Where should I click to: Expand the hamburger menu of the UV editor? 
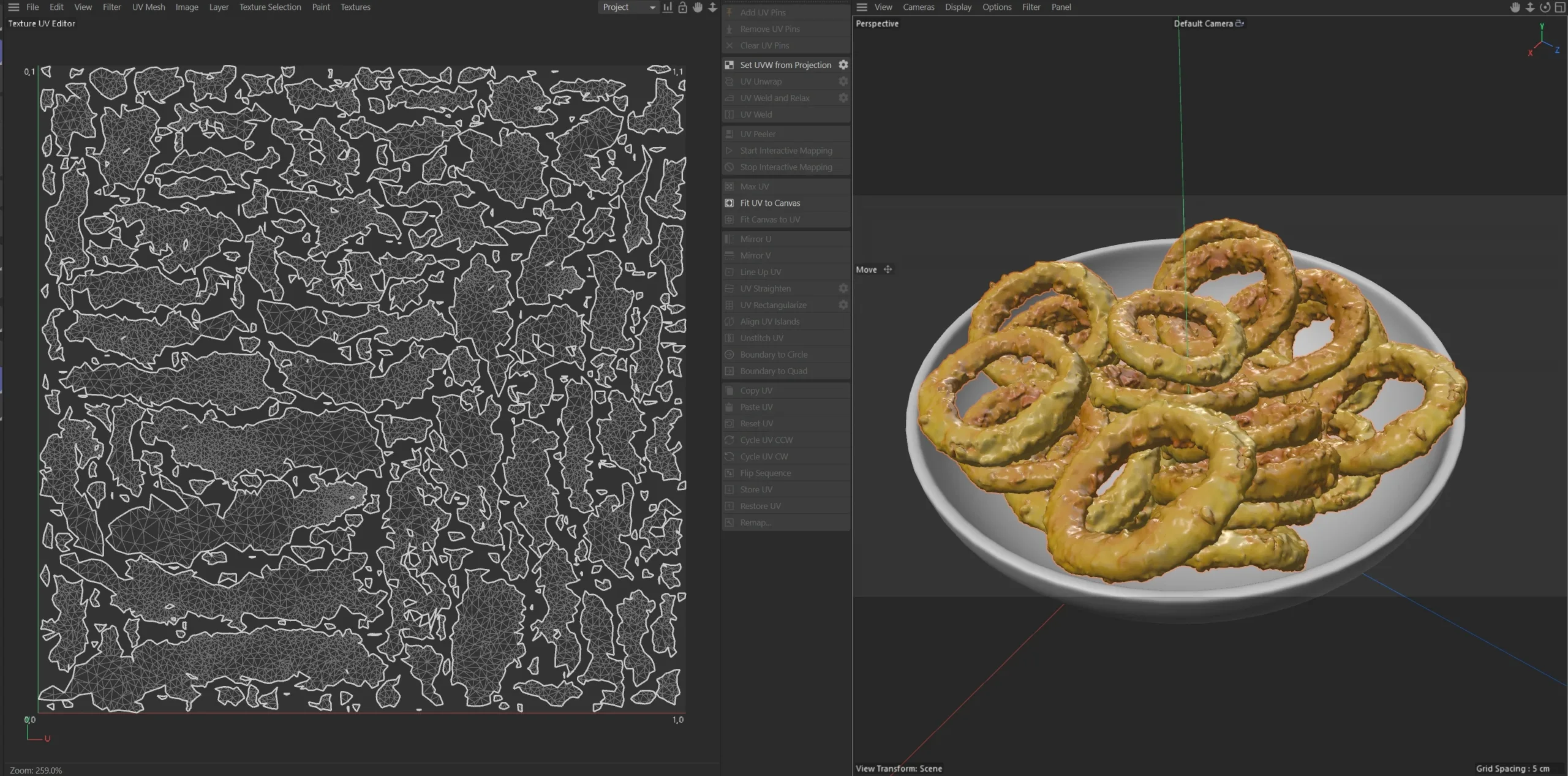point(13,7)
